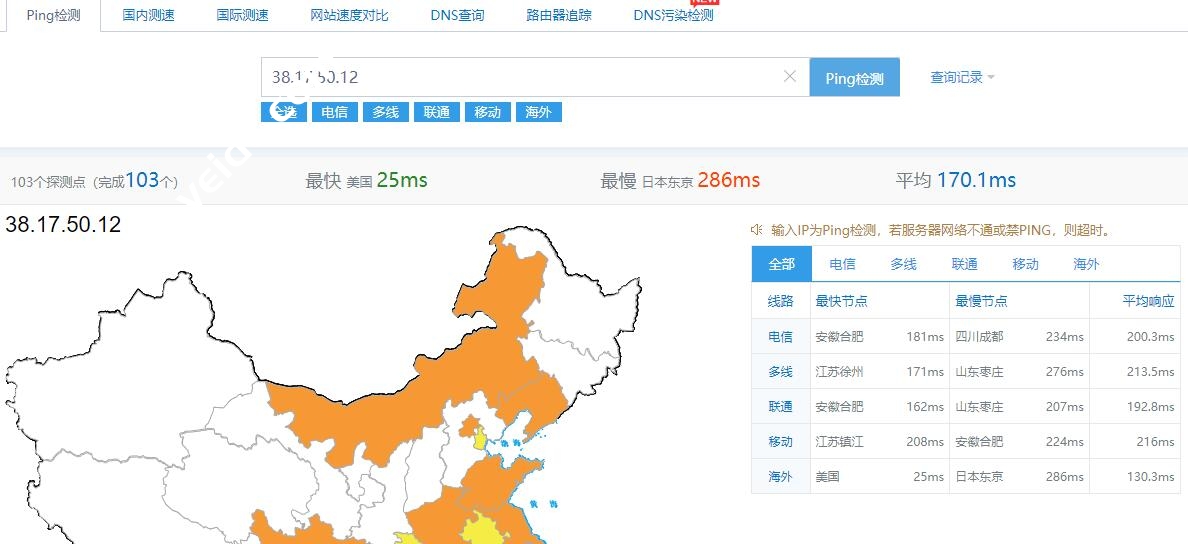
Task: Click 四川成都 slowest node cell
Action: pos(979,336)
